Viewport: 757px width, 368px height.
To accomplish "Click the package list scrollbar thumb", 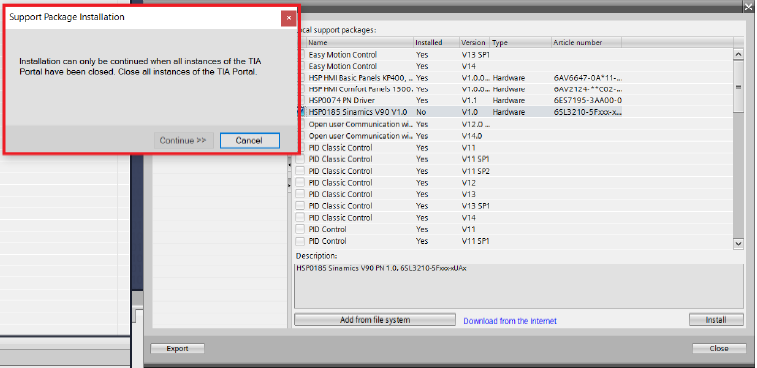I will pos(738,86).
